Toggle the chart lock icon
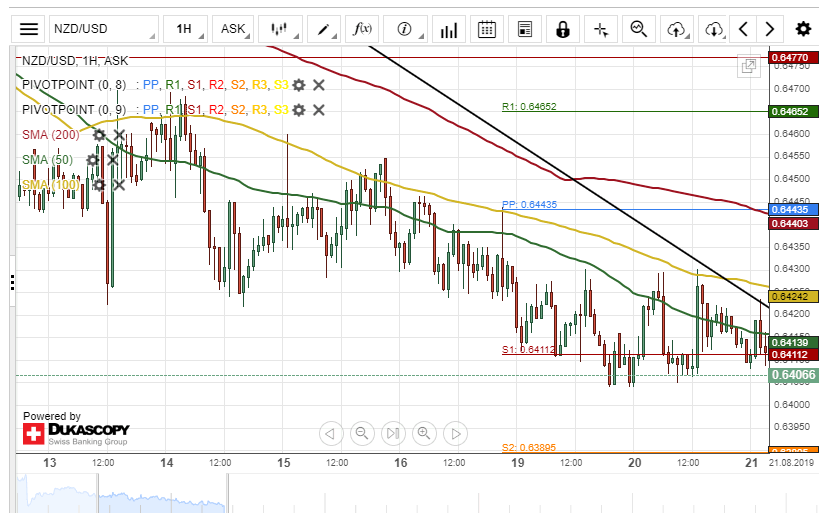This screenshot has width=826, height=521. pyautogui.click(x=562, y=29)
